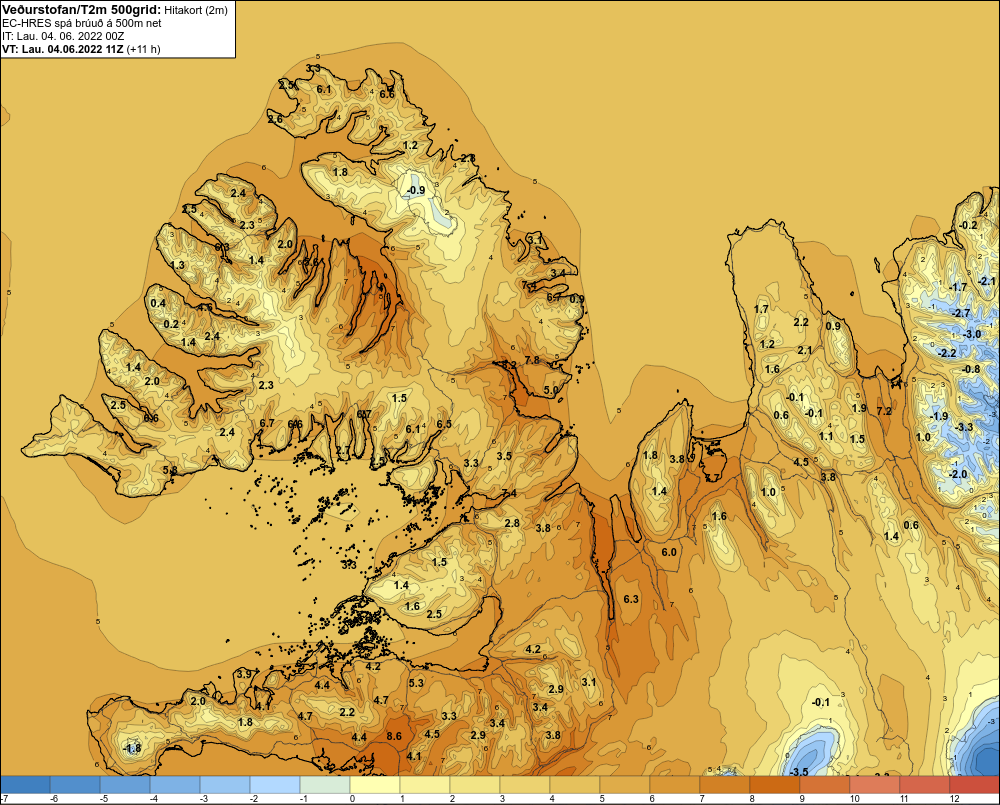
Task: Click the '(+11 h)' forecast offset text
Action: [x=143, y=49]
